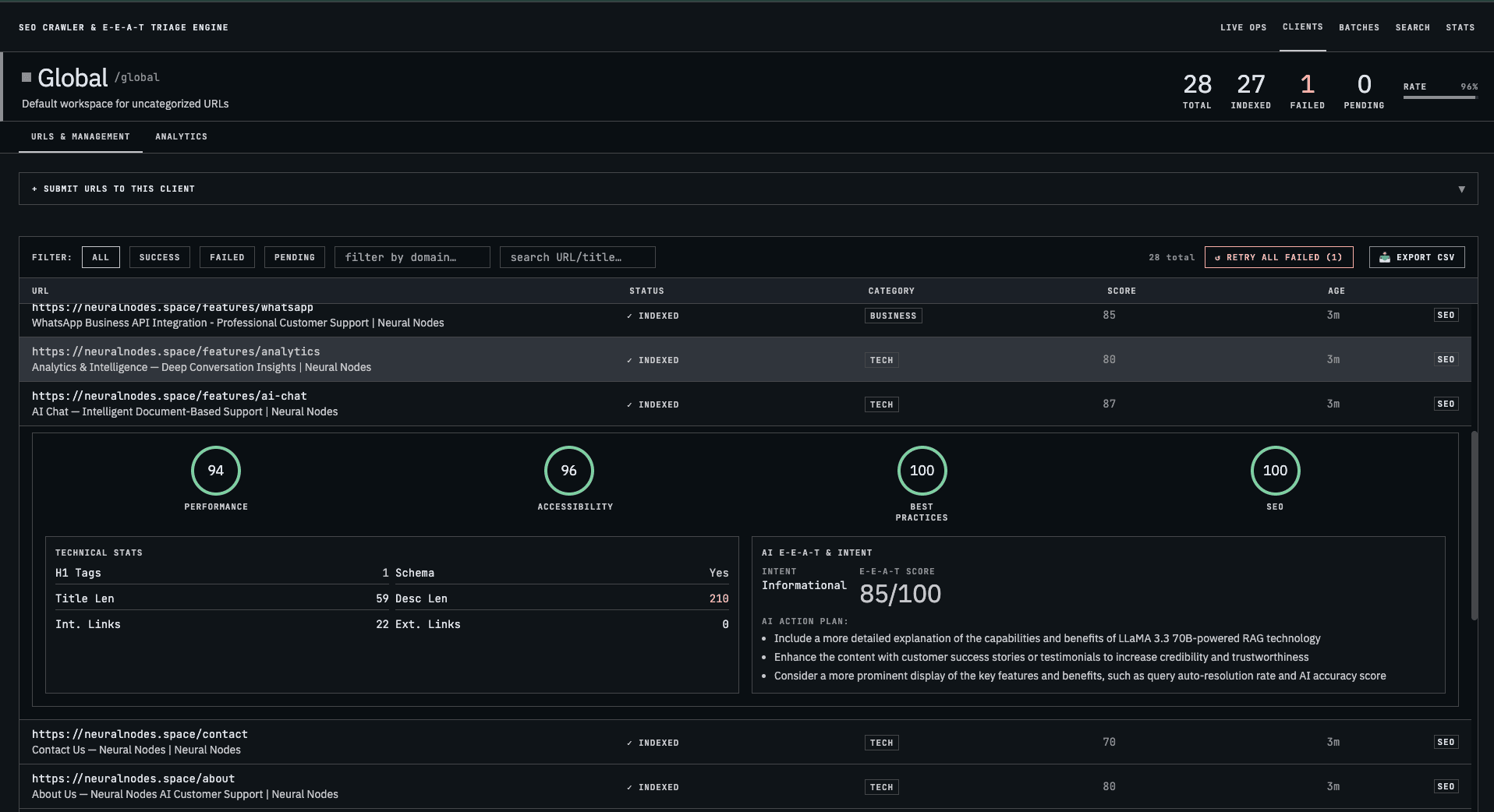Open Search from the top navigation
The height and width of the screenshot is (812, 1494).
click(x=1412, y=27)
